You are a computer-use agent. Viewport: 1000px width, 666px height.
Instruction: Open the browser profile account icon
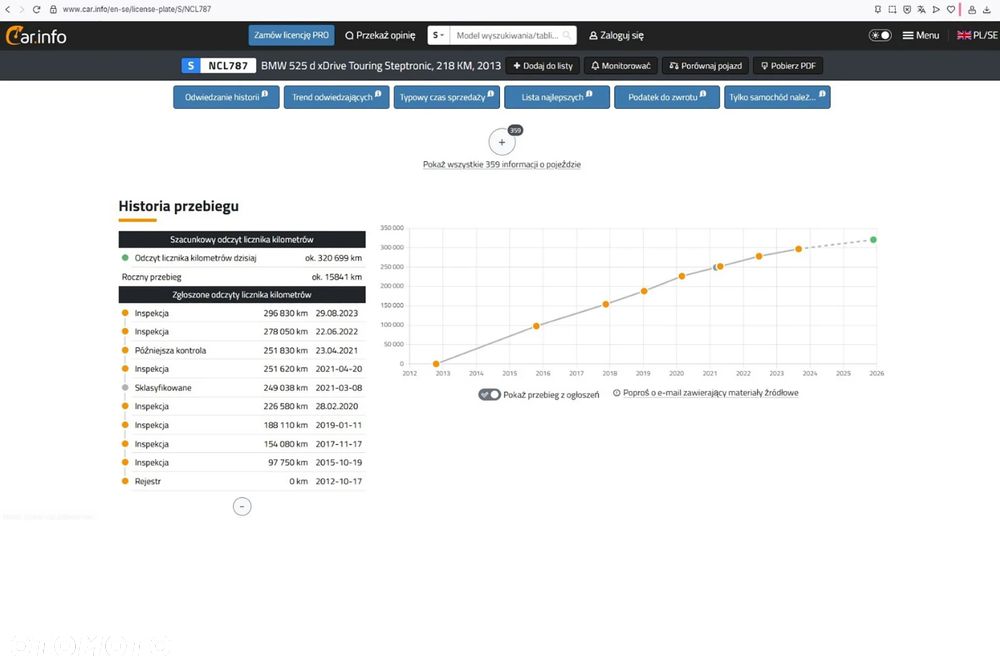coord(972,9)
